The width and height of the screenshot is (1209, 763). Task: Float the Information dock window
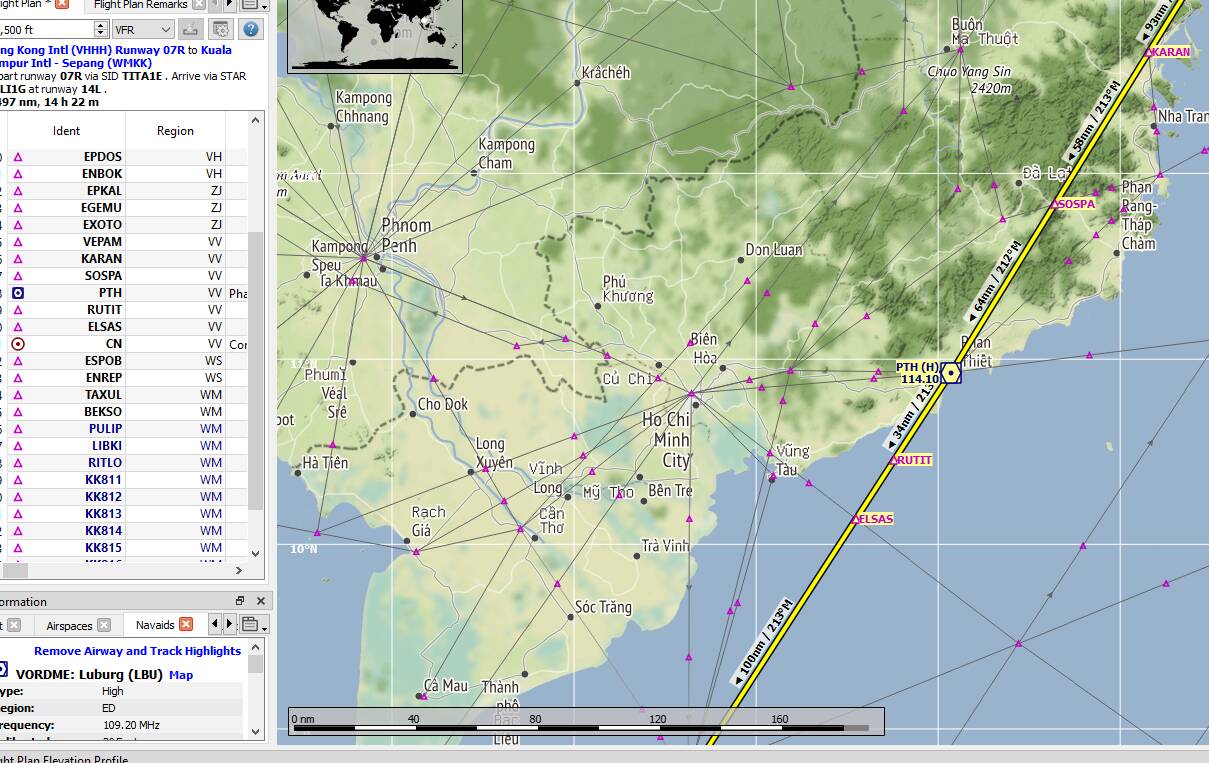pos(240,601)
